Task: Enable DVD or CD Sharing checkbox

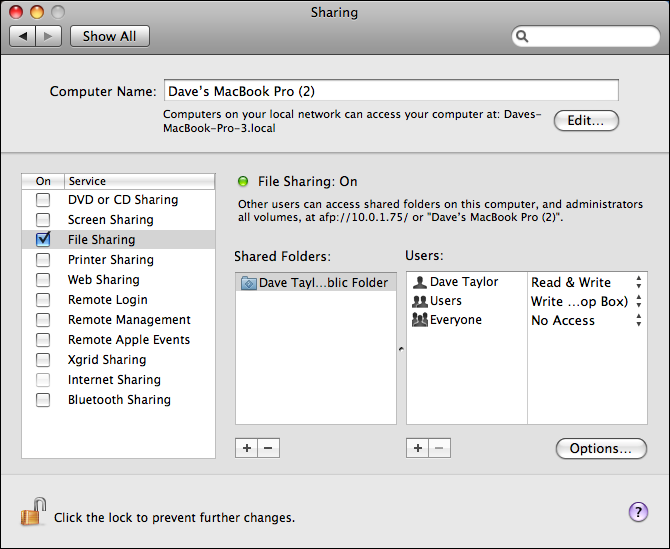Action: point(43,200)
